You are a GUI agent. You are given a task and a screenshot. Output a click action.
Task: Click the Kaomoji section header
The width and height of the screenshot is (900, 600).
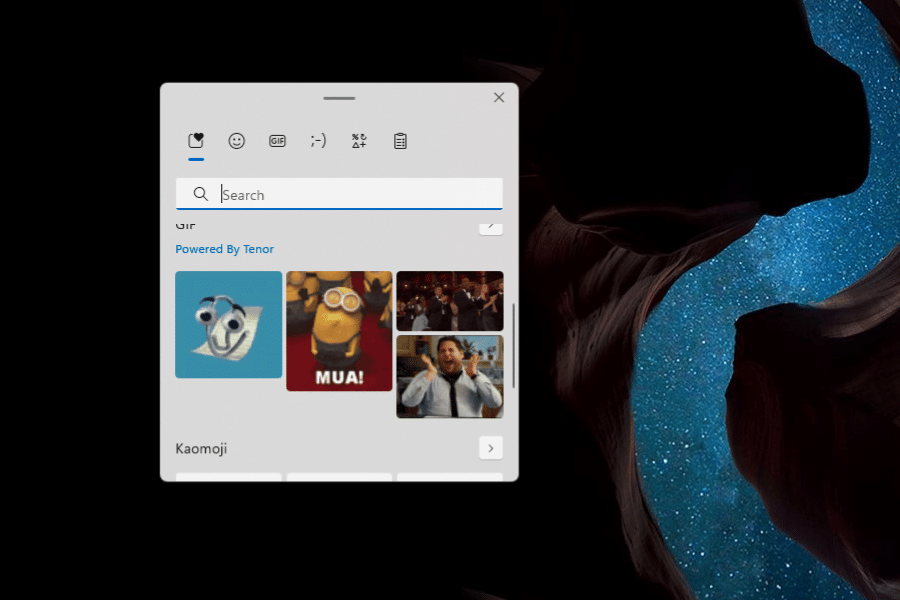tap(202, 448)
